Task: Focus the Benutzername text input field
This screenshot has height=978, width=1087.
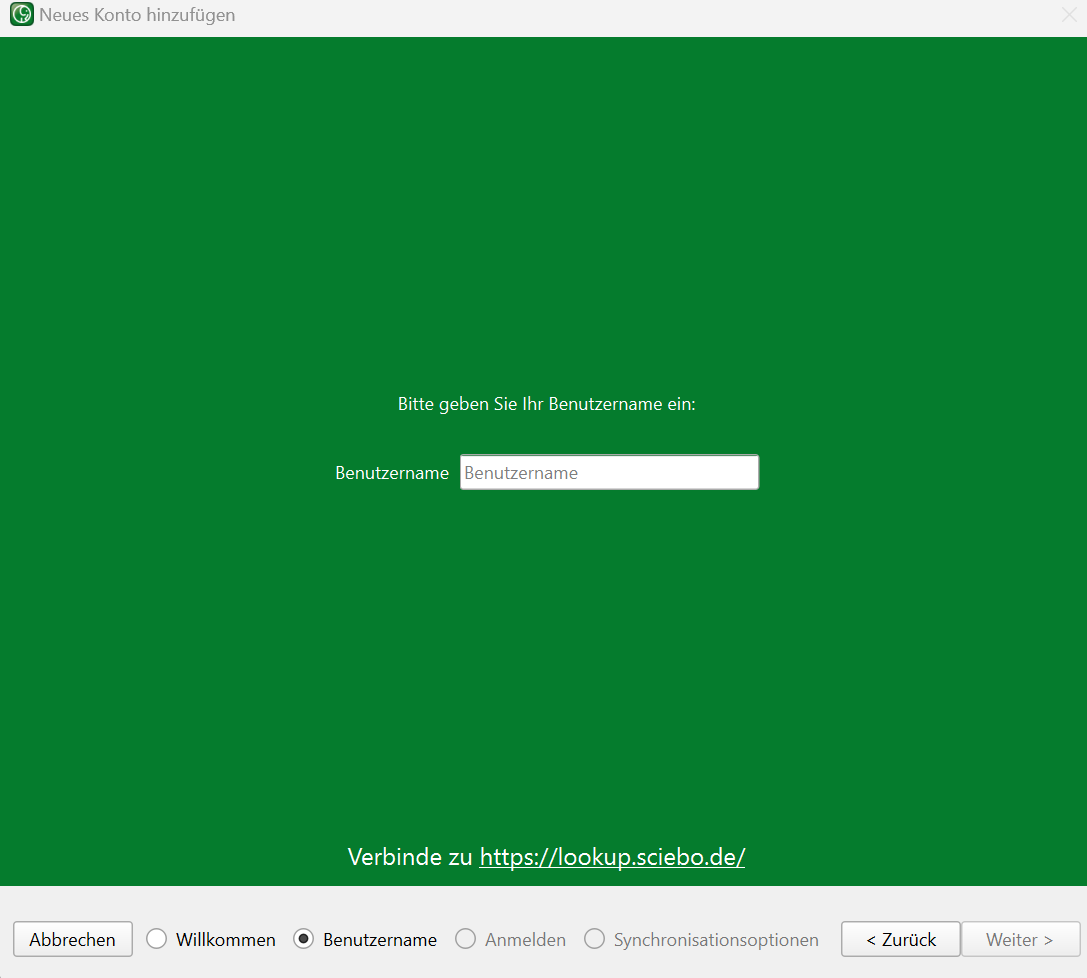Action: (609, 473)
